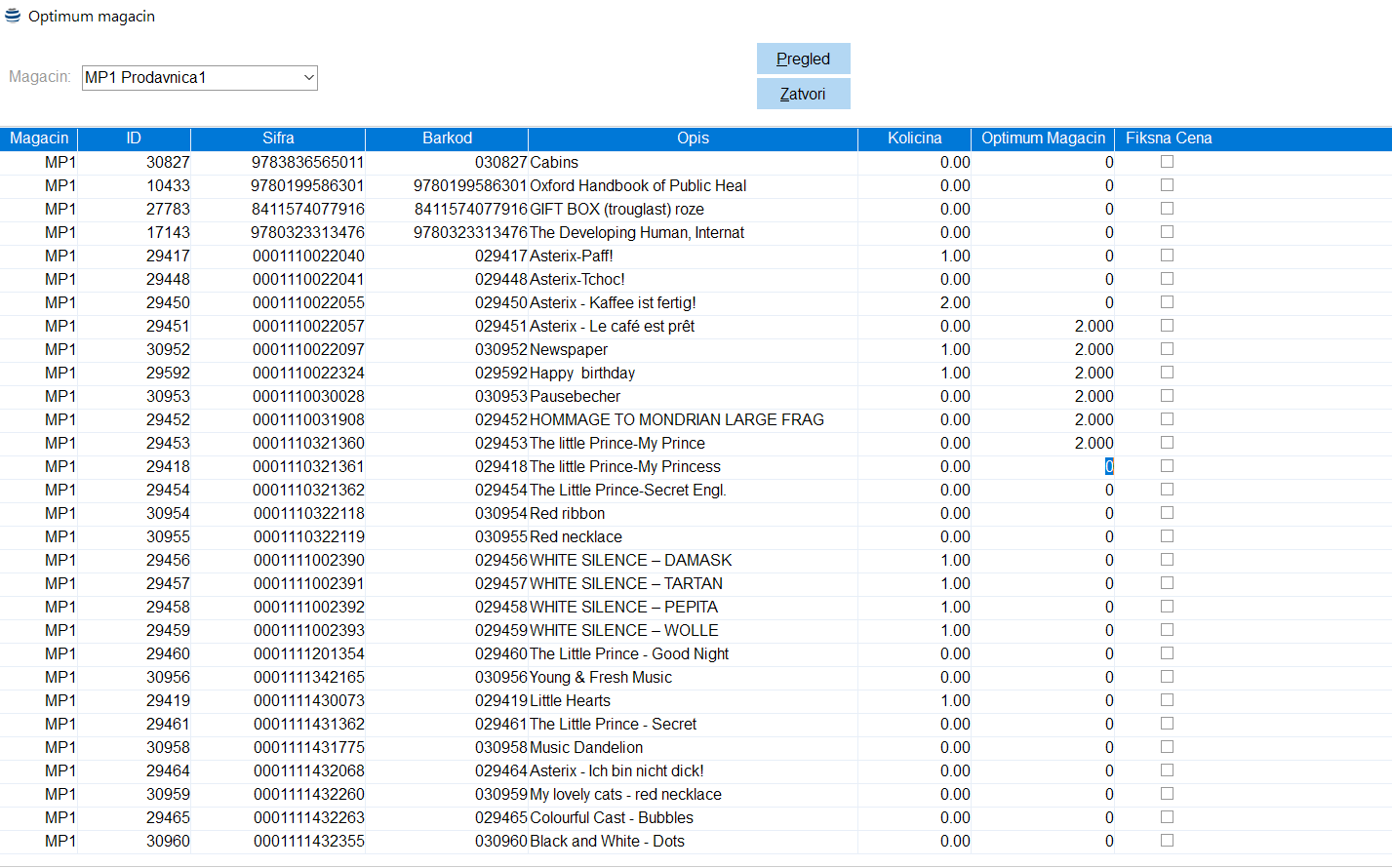Viewport: 1392px width, 868px height.
Task: Sort by the Sifra column header
Action: [278, 138]
